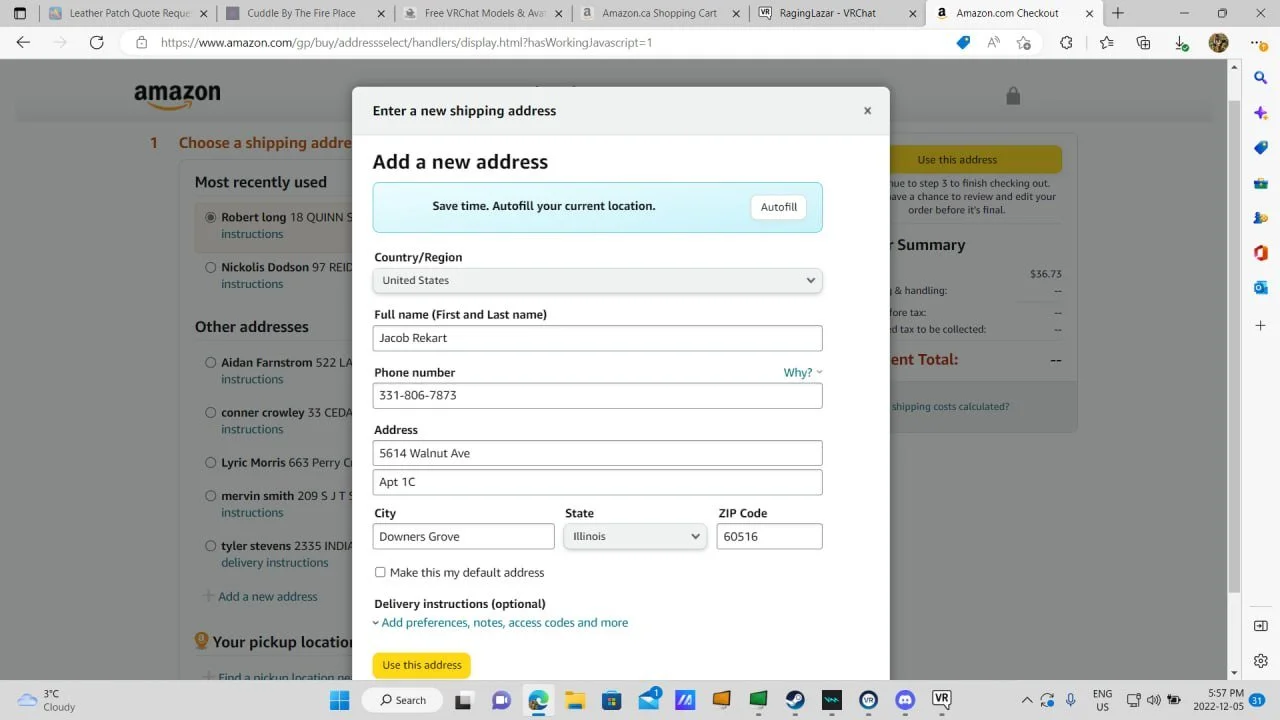
Task: Open sidebar Outlook icon
Action: 1260,287
